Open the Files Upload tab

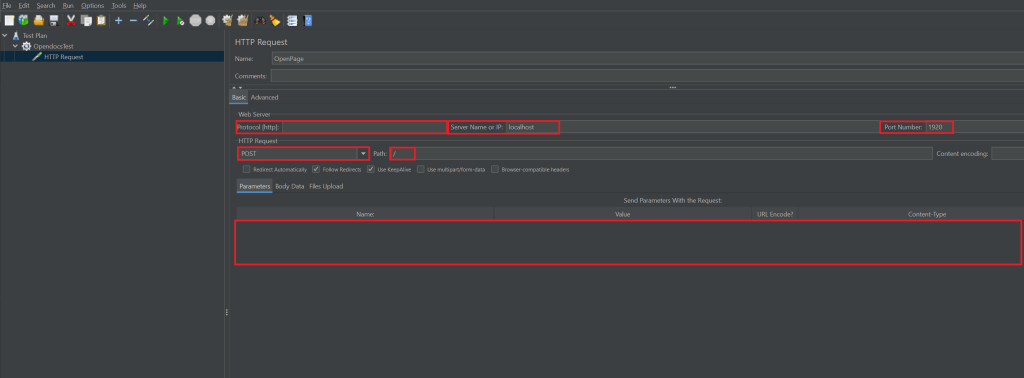326,186
